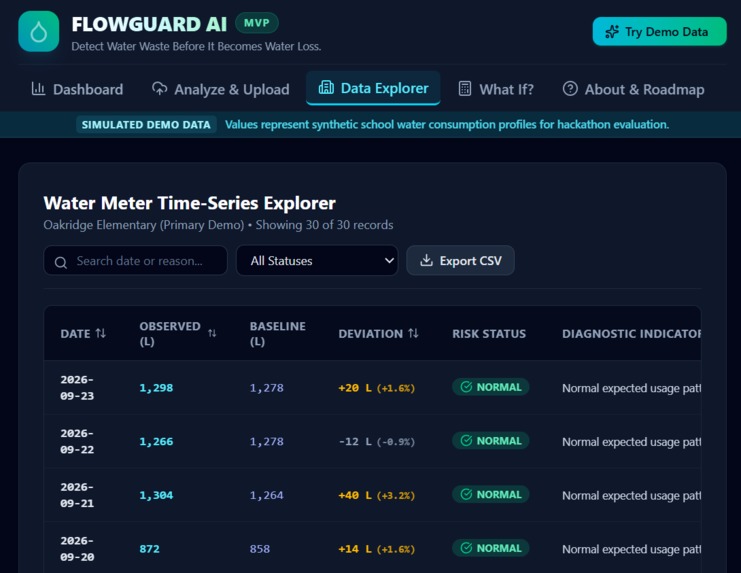Open the Dashboard tab
The width and height of the screenshot is (741, 573).
point(77,89)
